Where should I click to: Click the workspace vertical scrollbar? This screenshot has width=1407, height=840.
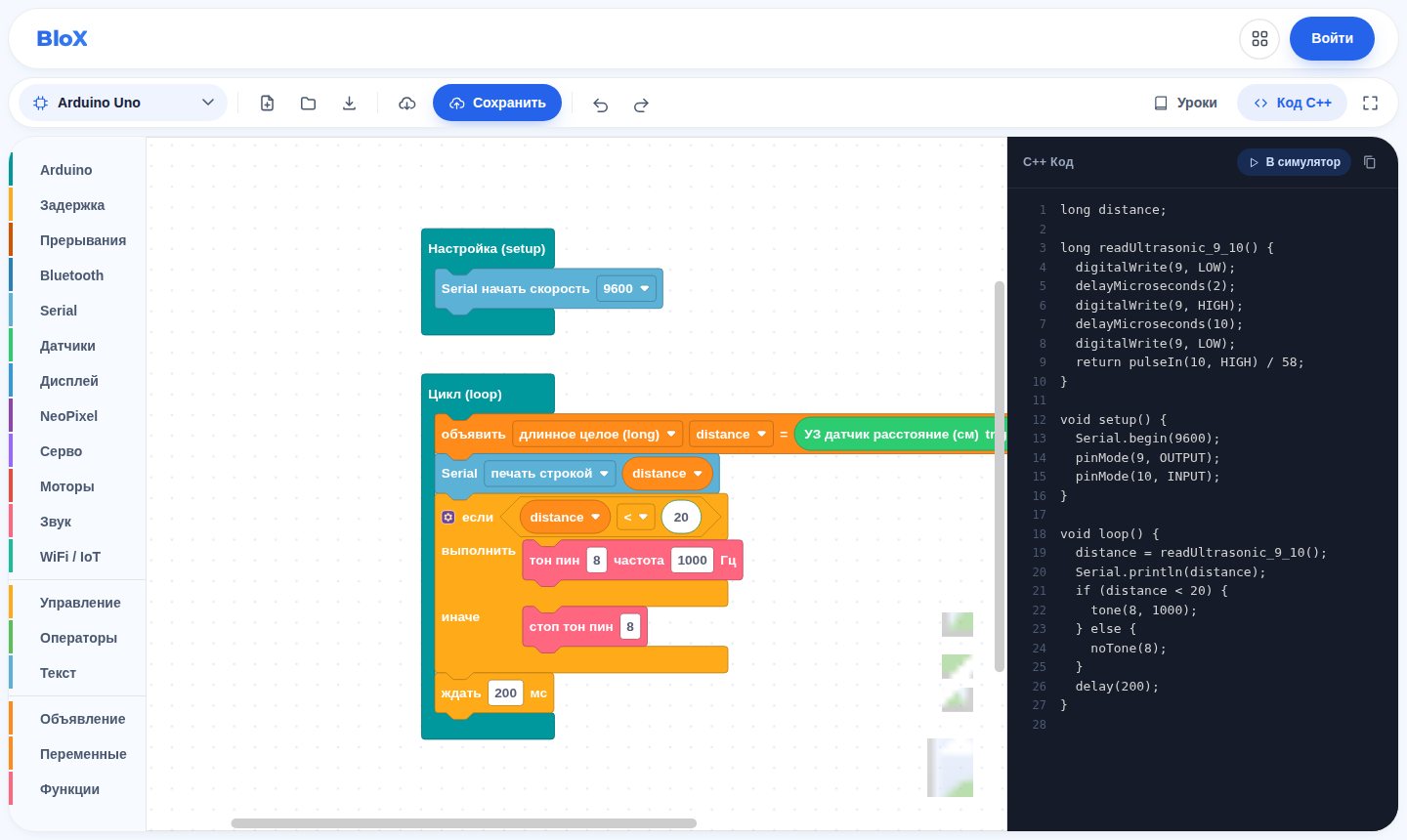coord(999,477)
